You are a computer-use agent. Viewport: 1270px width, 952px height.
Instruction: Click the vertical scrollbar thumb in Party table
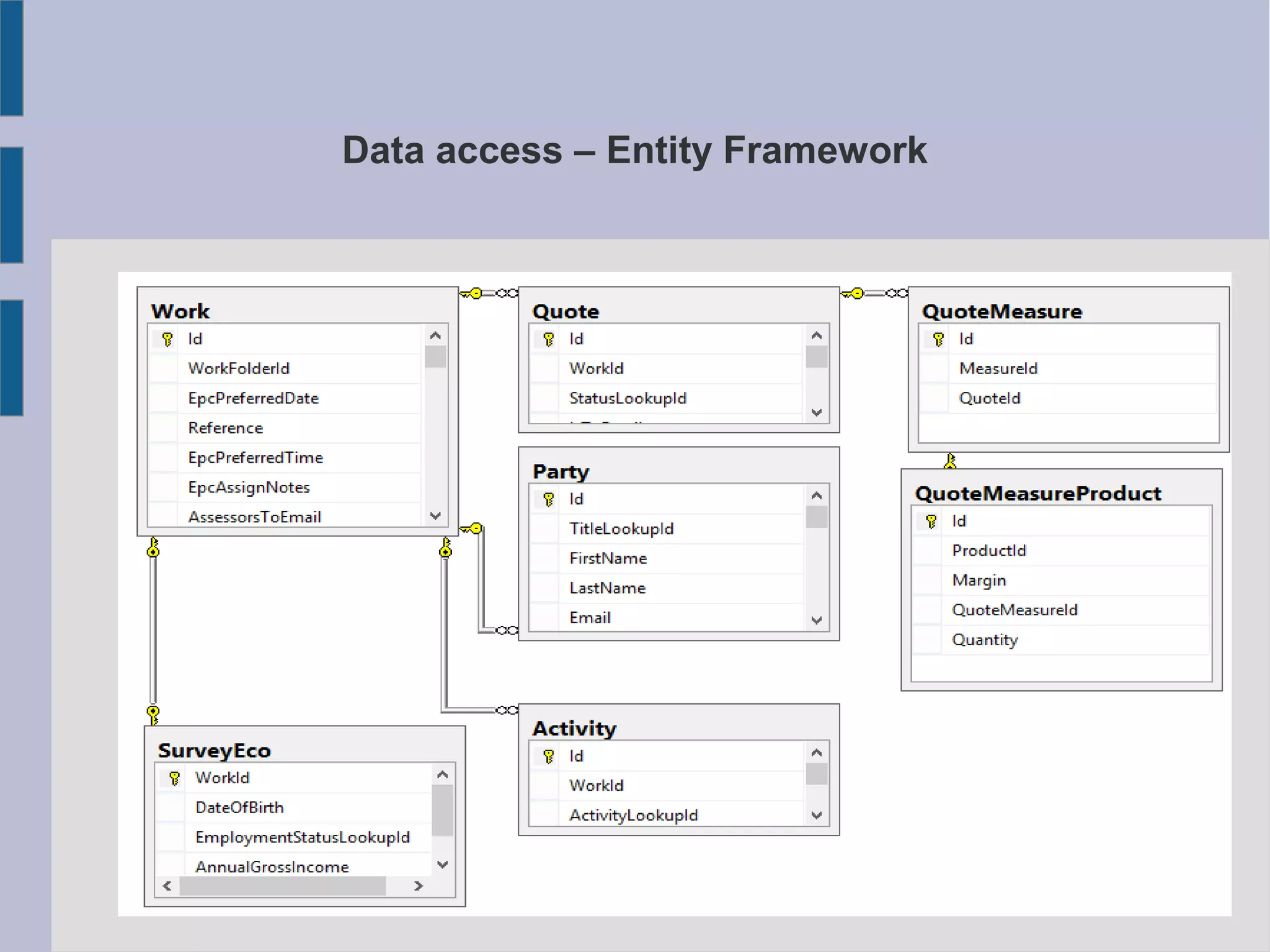[x=817, y=517]
